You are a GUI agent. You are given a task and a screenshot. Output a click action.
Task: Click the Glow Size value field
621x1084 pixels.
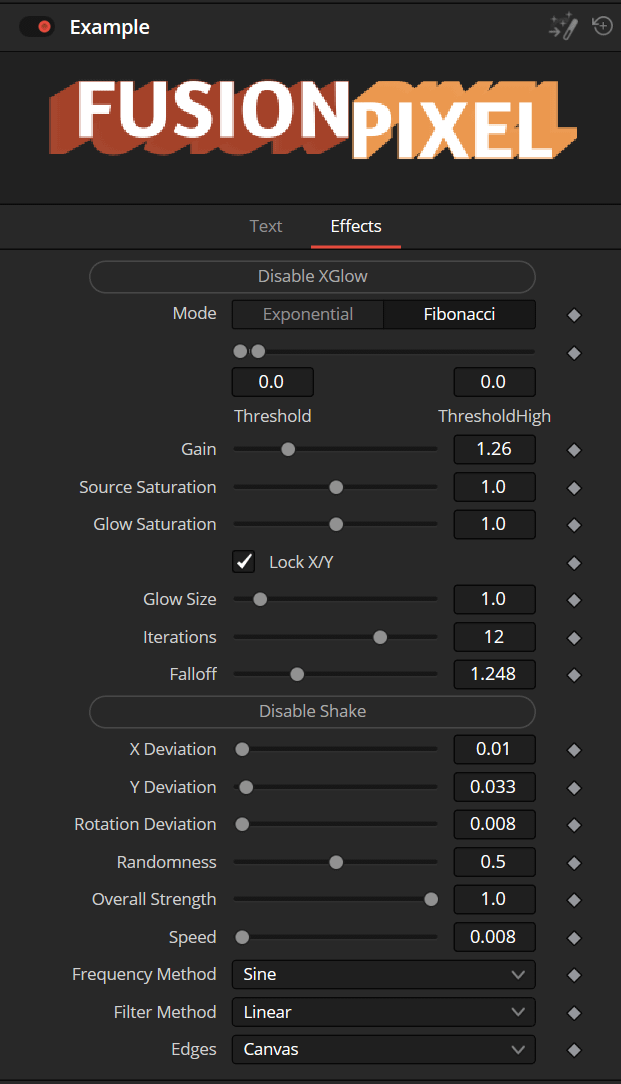(494, 599)
